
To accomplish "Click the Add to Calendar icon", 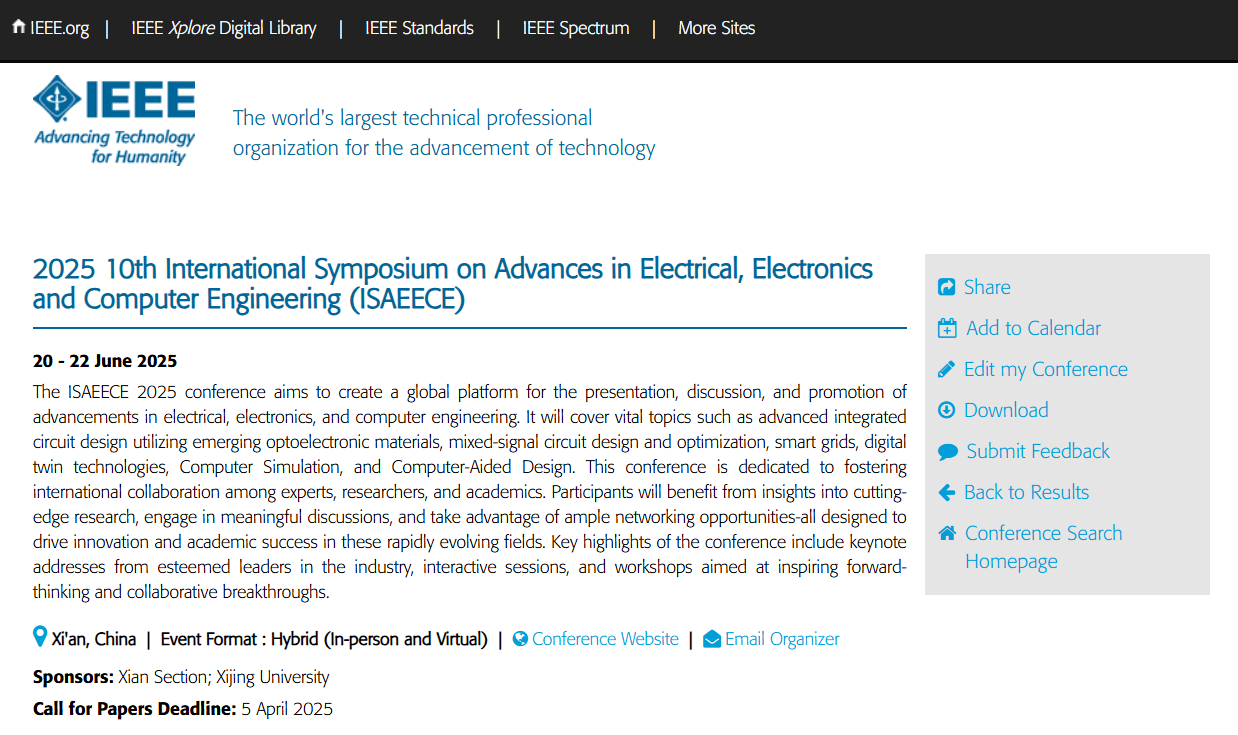I will [947, 328].
